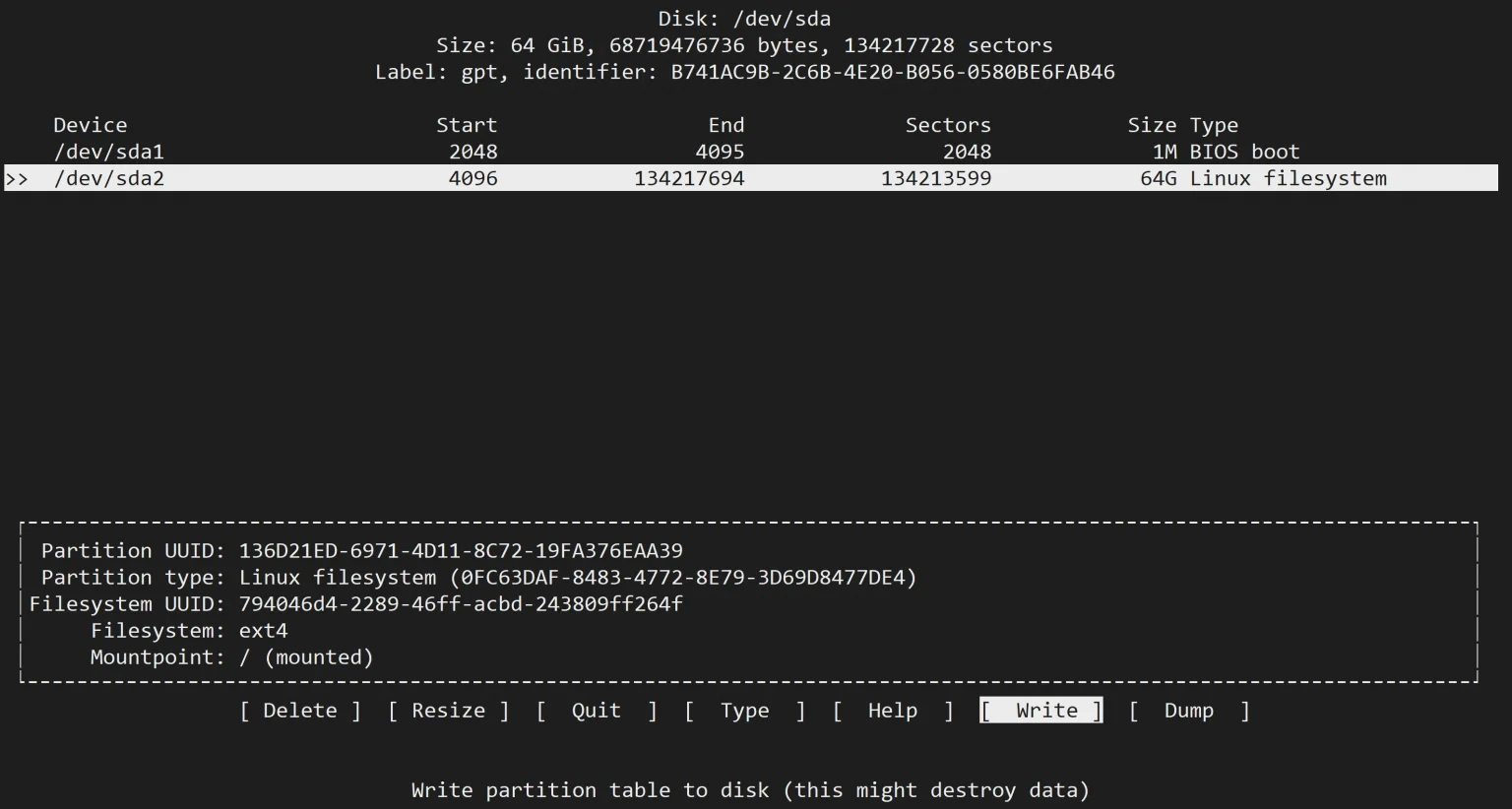Image resolution: width=1512 pixels, height=809 pixels.
Task: Click the Filesystem UUID value
Action: point(461,603)
